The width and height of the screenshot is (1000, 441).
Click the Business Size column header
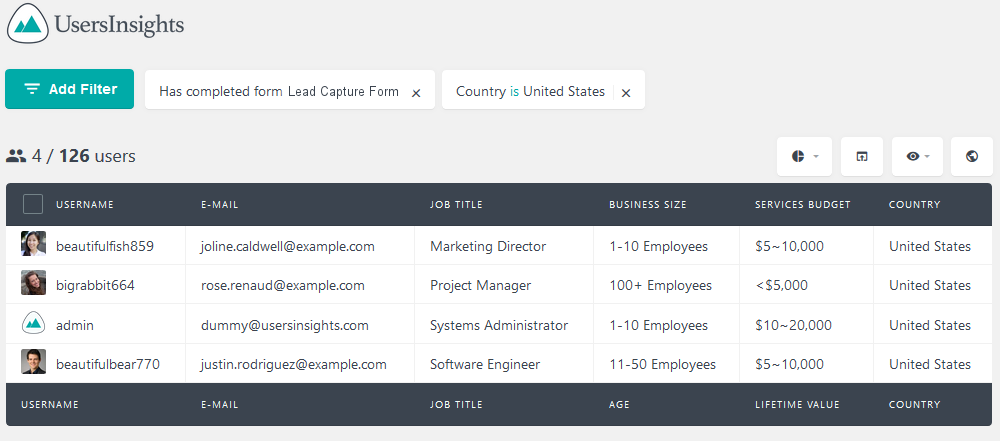(647, 205)
